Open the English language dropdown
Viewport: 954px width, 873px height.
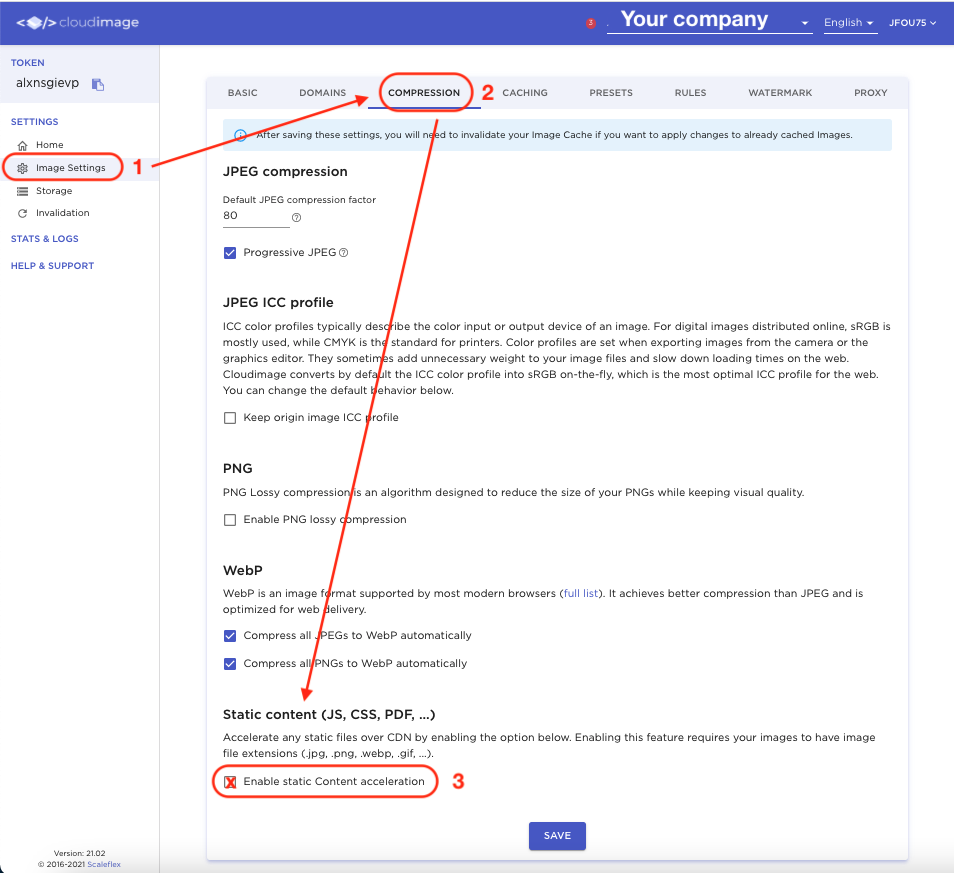point(849,23)
